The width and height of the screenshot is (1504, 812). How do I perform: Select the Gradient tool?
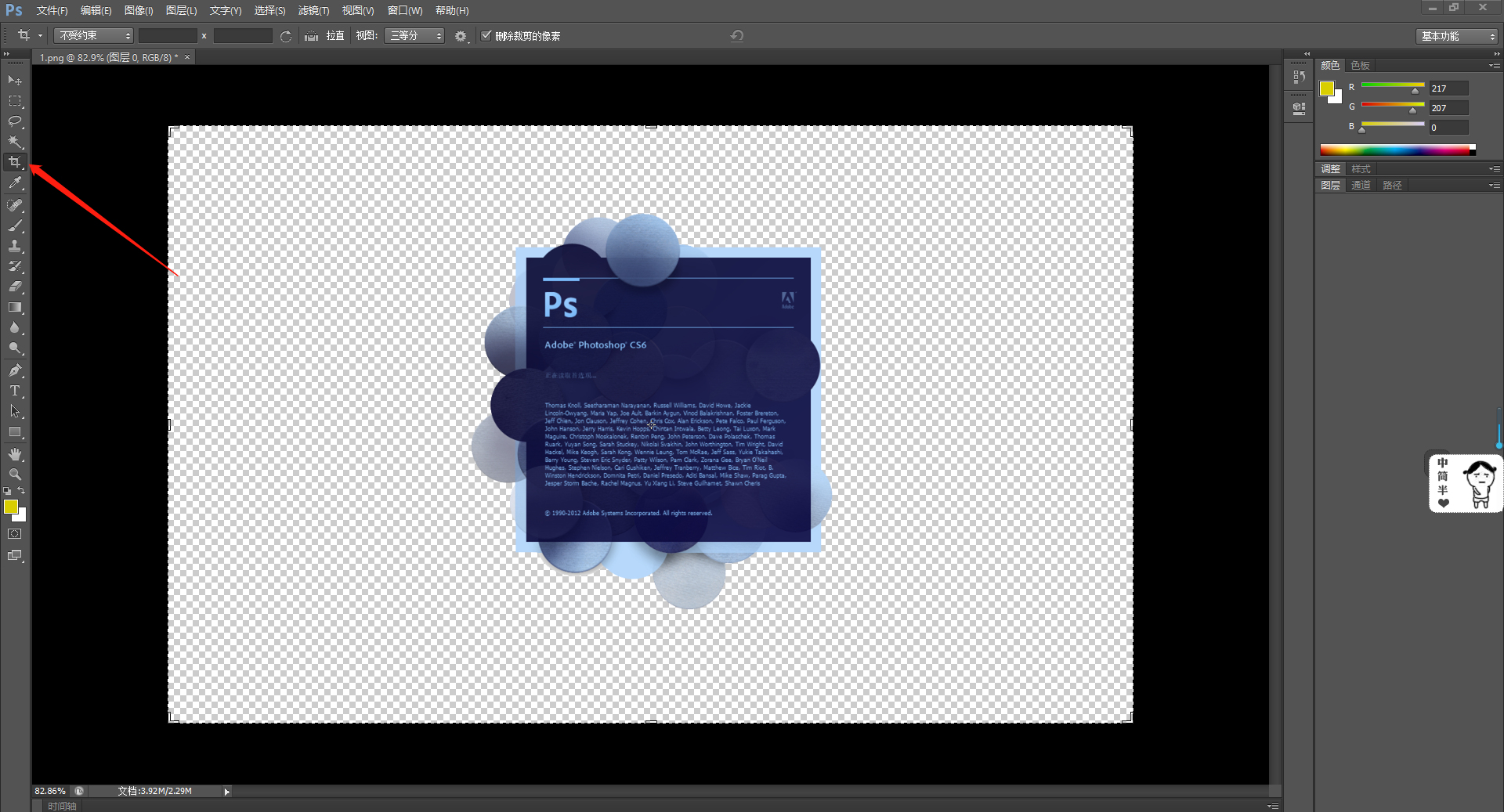click(15, 307)
